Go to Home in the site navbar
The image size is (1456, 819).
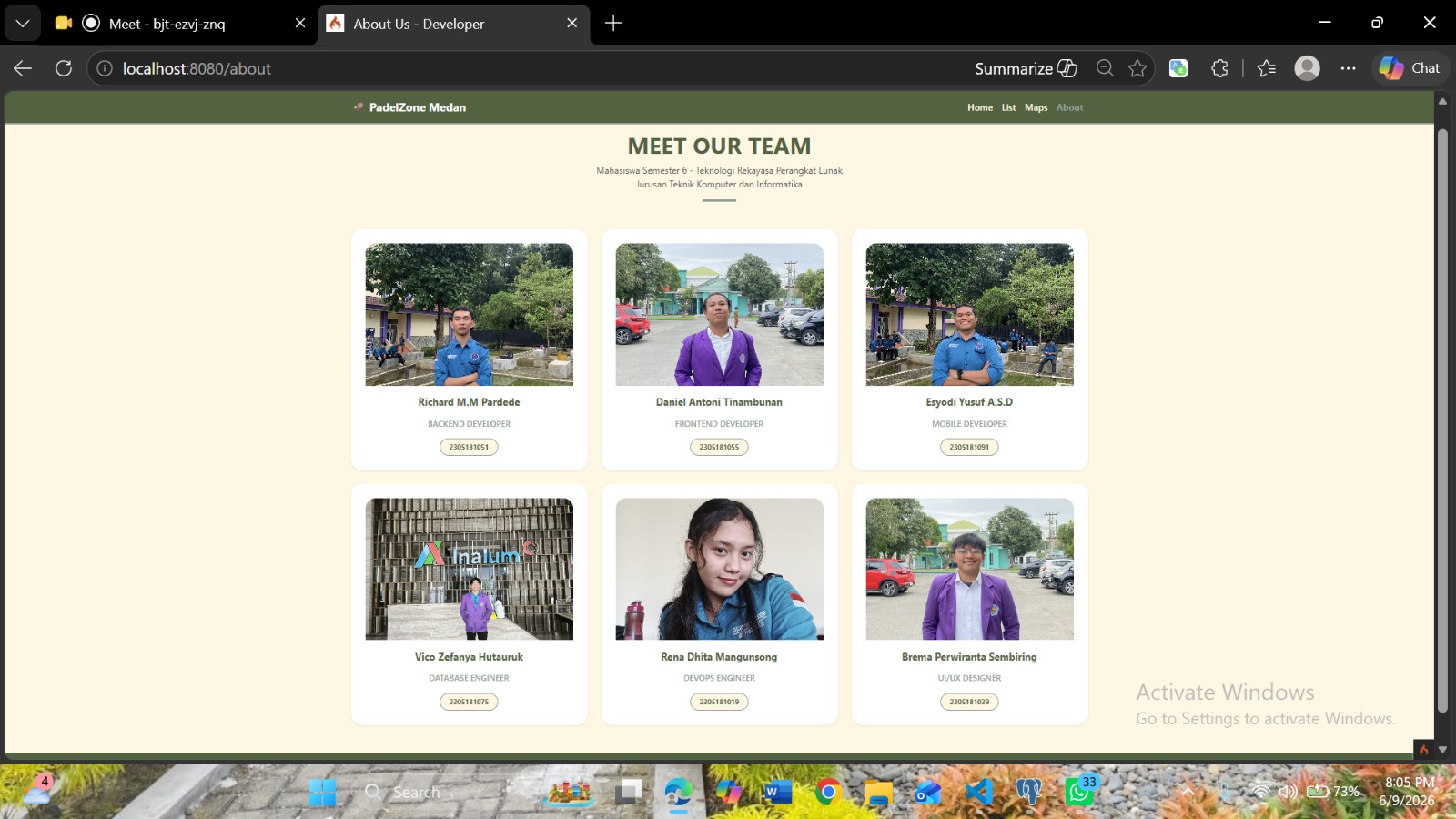click(x=980, y=107)
